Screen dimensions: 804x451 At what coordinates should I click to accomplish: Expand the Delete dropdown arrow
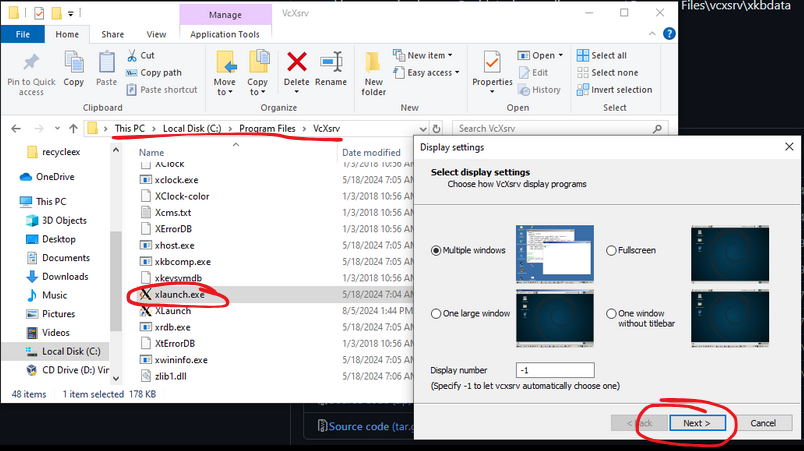point(296,92)
